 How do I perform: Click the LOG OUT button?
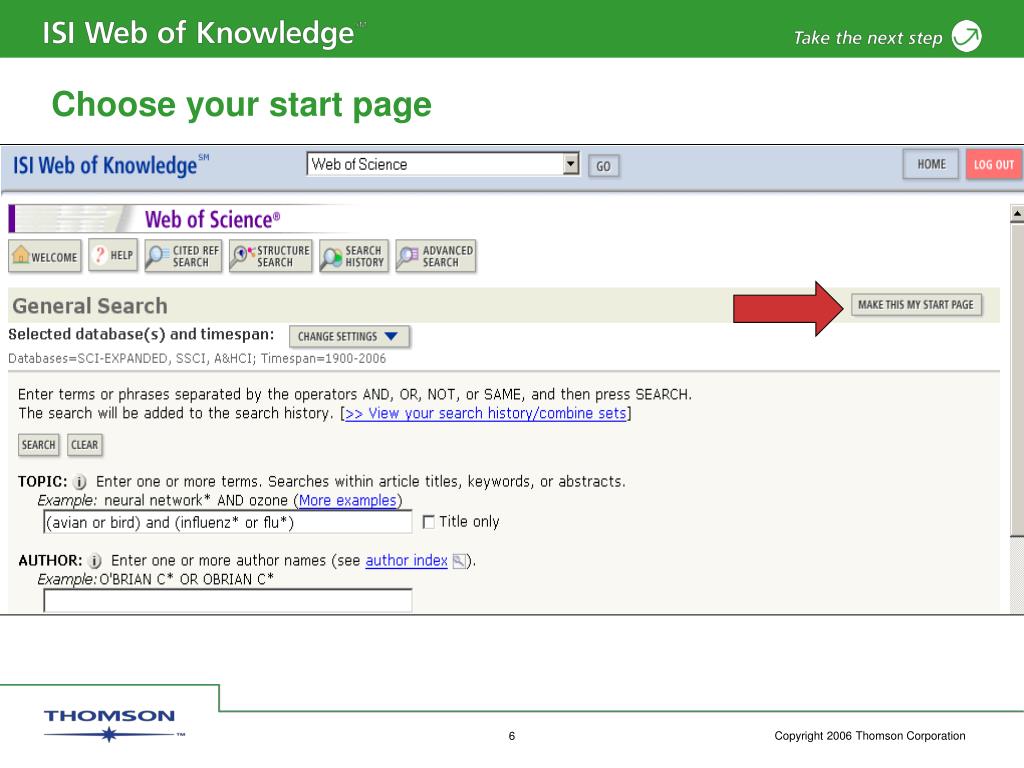click(993, 165)
